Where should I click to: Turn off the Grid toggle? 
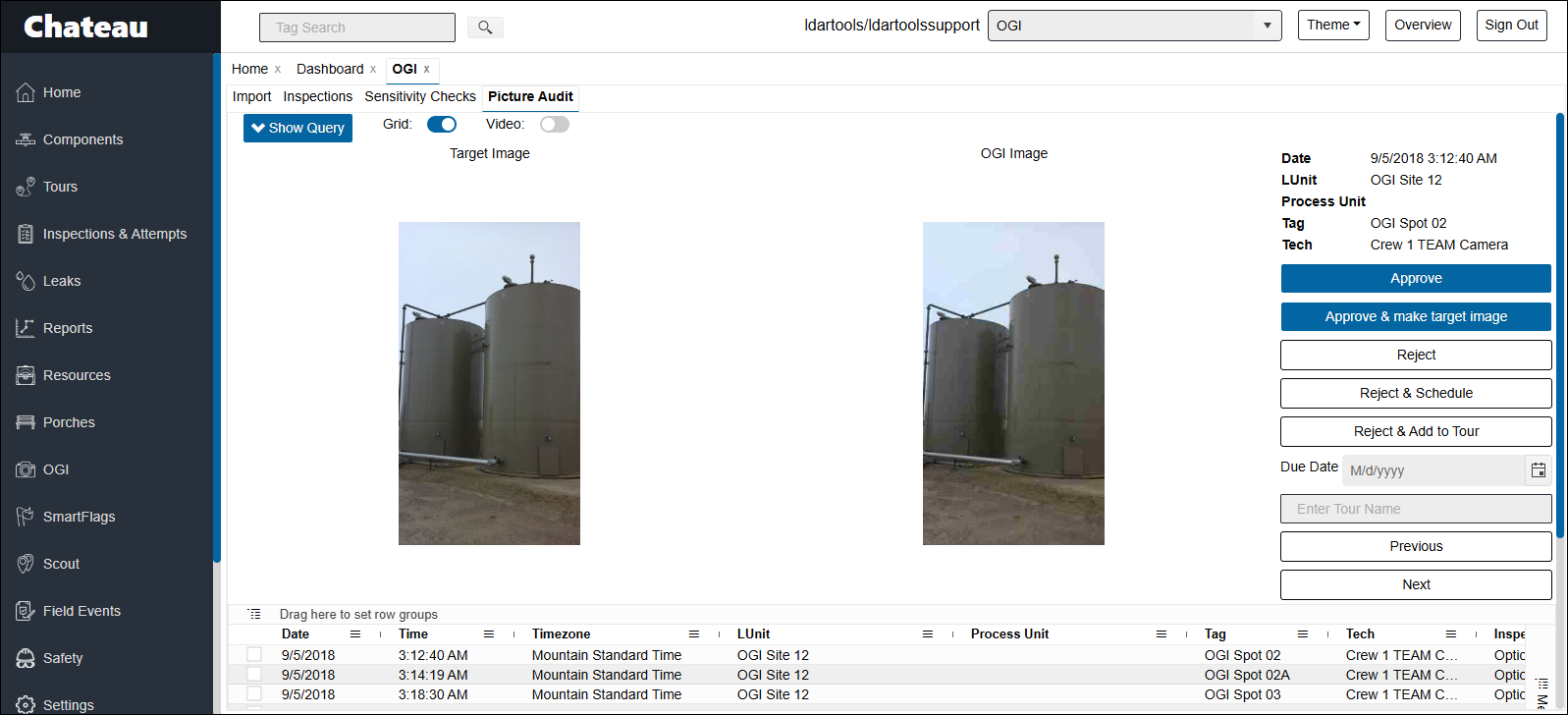(x=442, y=125)
